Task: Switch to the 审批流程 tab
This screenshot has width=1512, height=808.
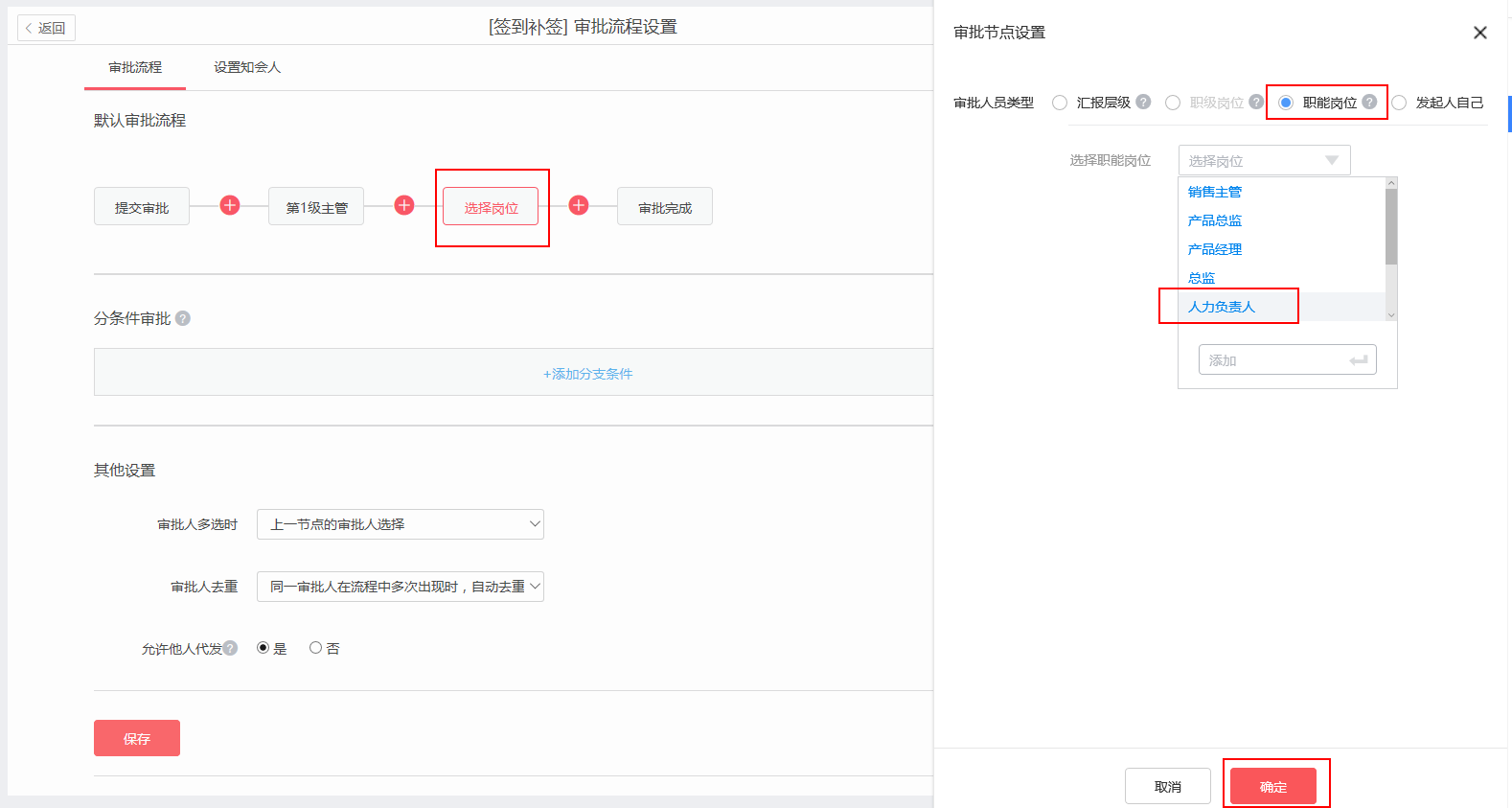Action: (x=135, y=67)
